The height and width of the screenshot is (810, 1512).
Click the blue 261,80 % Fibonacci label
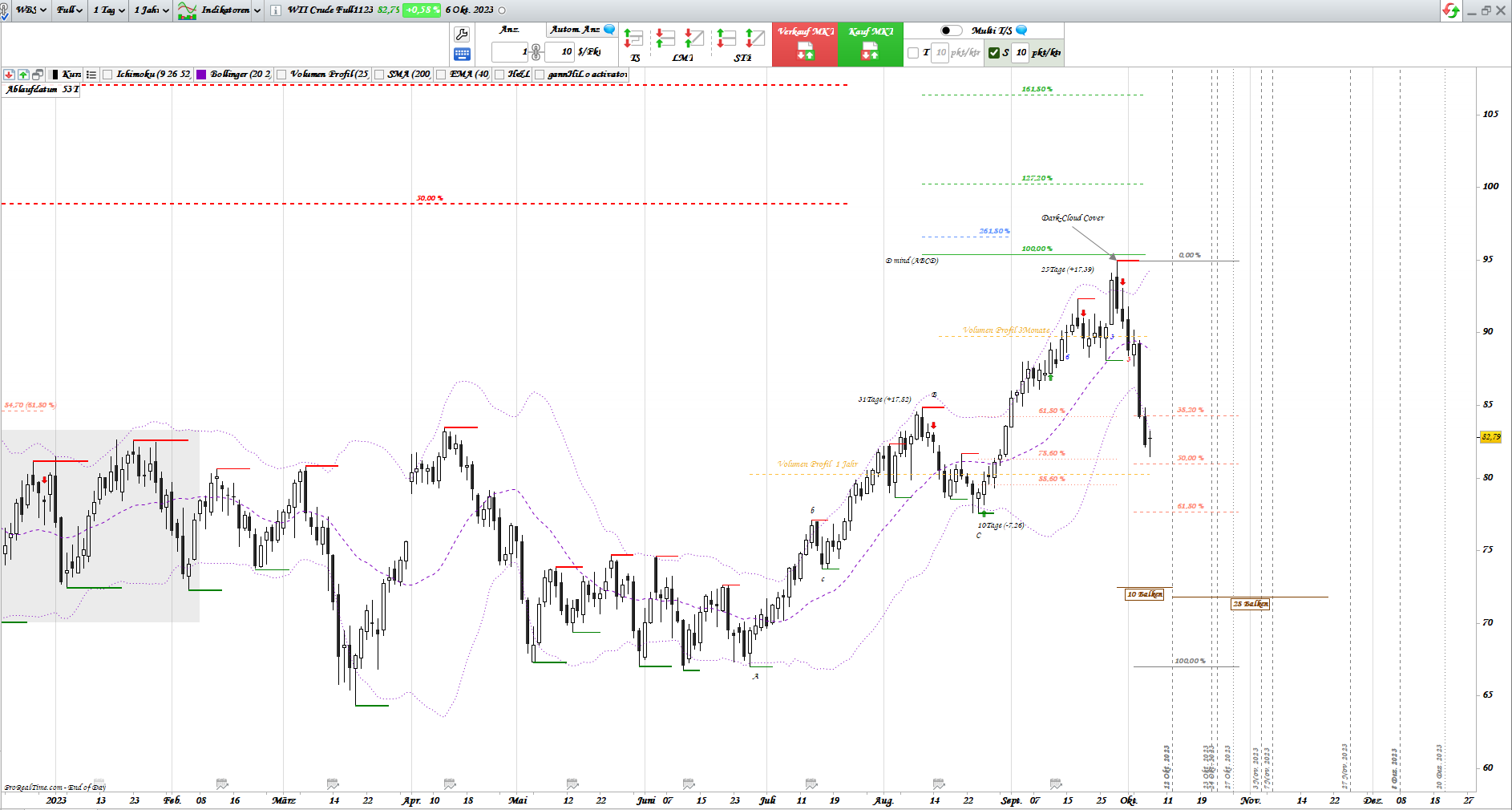(x=994, y=231)
